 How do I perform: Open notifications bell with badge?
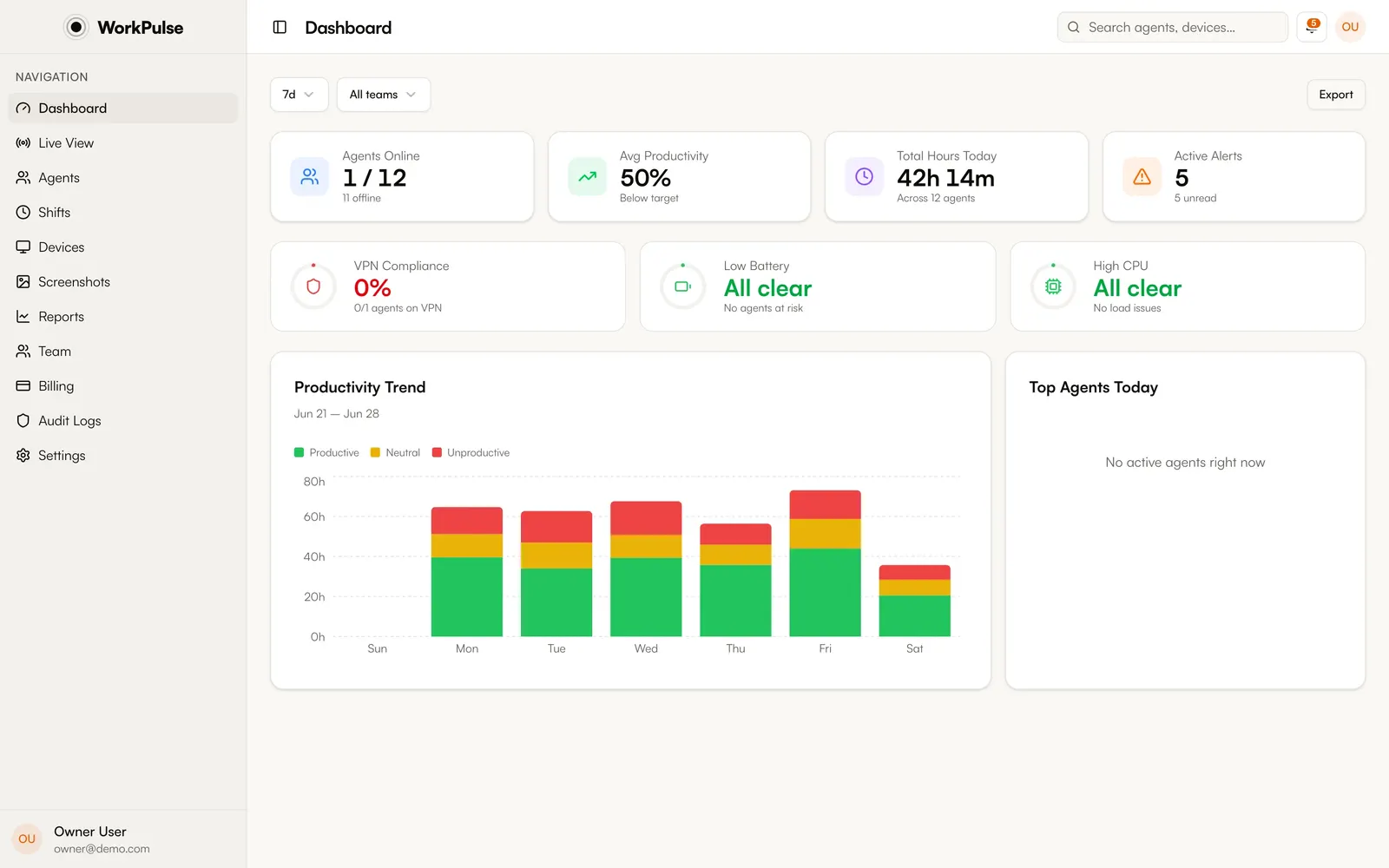tap(1312, 27)
